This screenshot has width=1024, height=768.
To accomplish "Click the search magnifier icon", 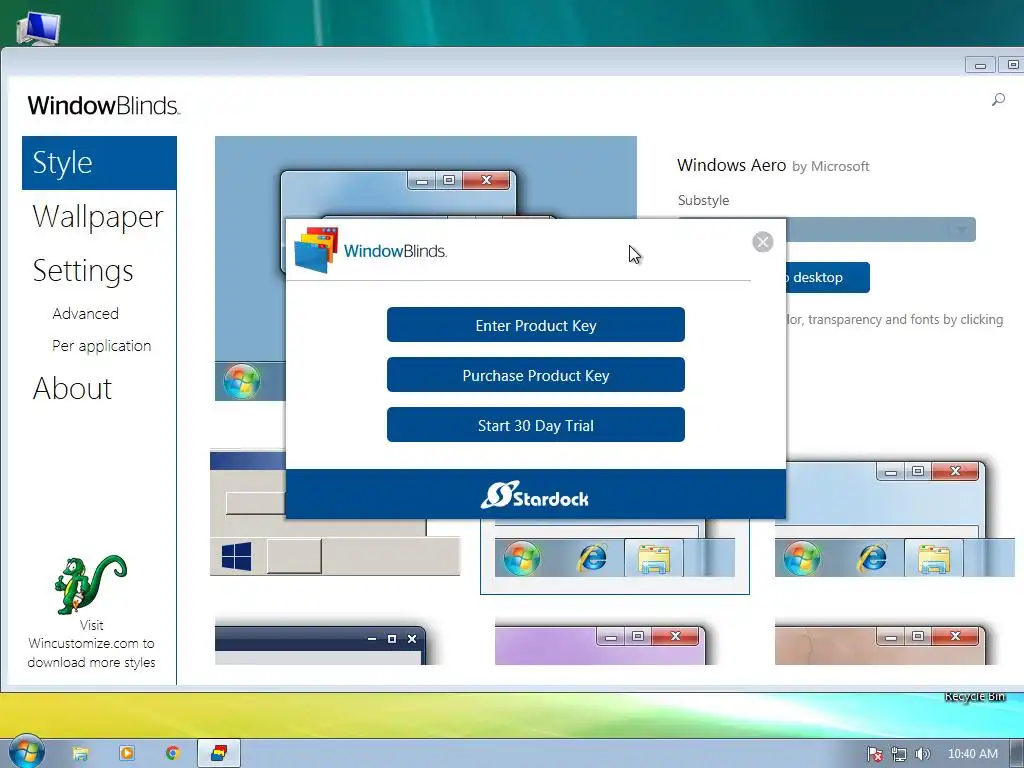I will point(998,99).
